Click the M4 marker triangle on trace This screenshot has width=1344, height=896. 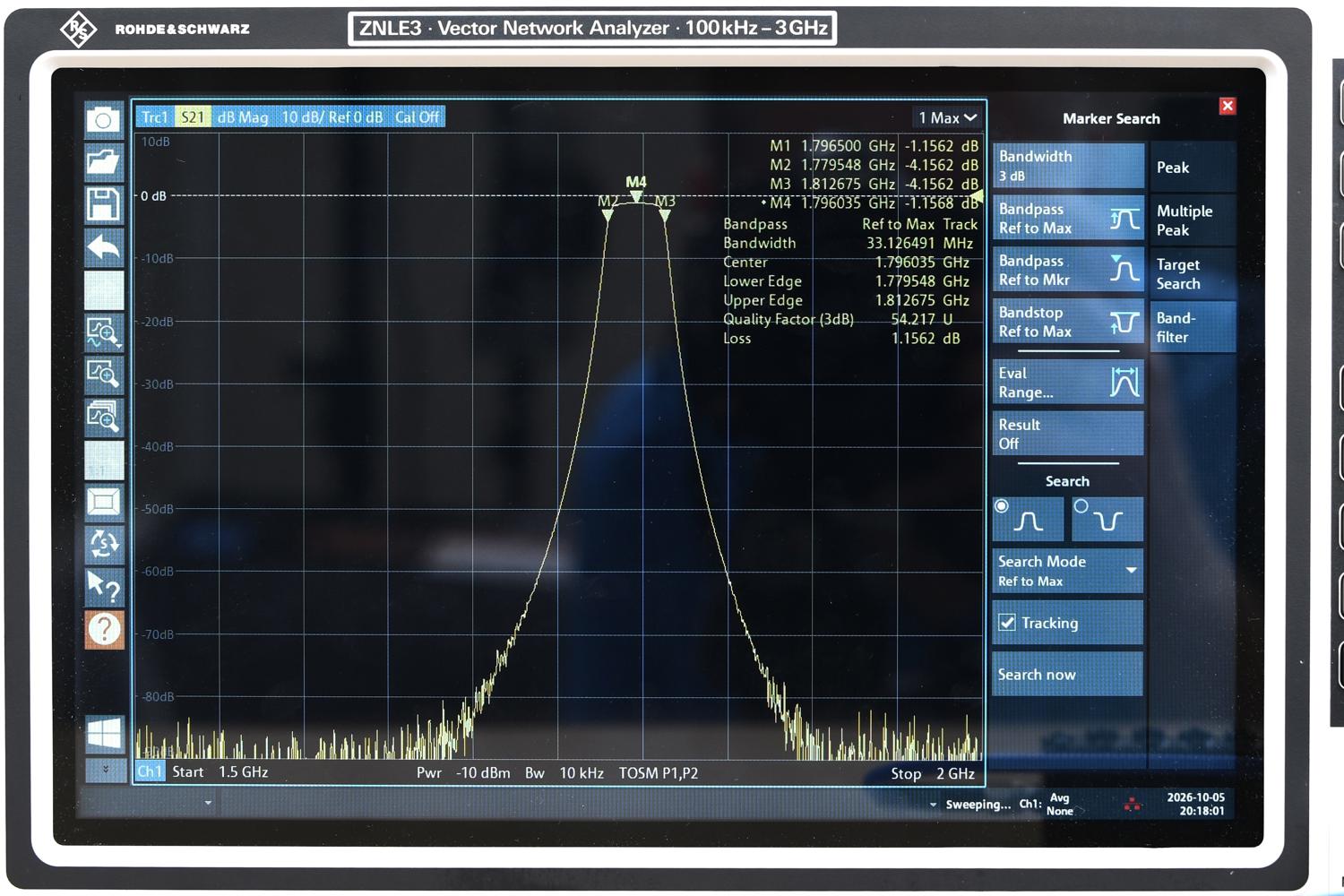pyautogui.click(x=636, y=196)
